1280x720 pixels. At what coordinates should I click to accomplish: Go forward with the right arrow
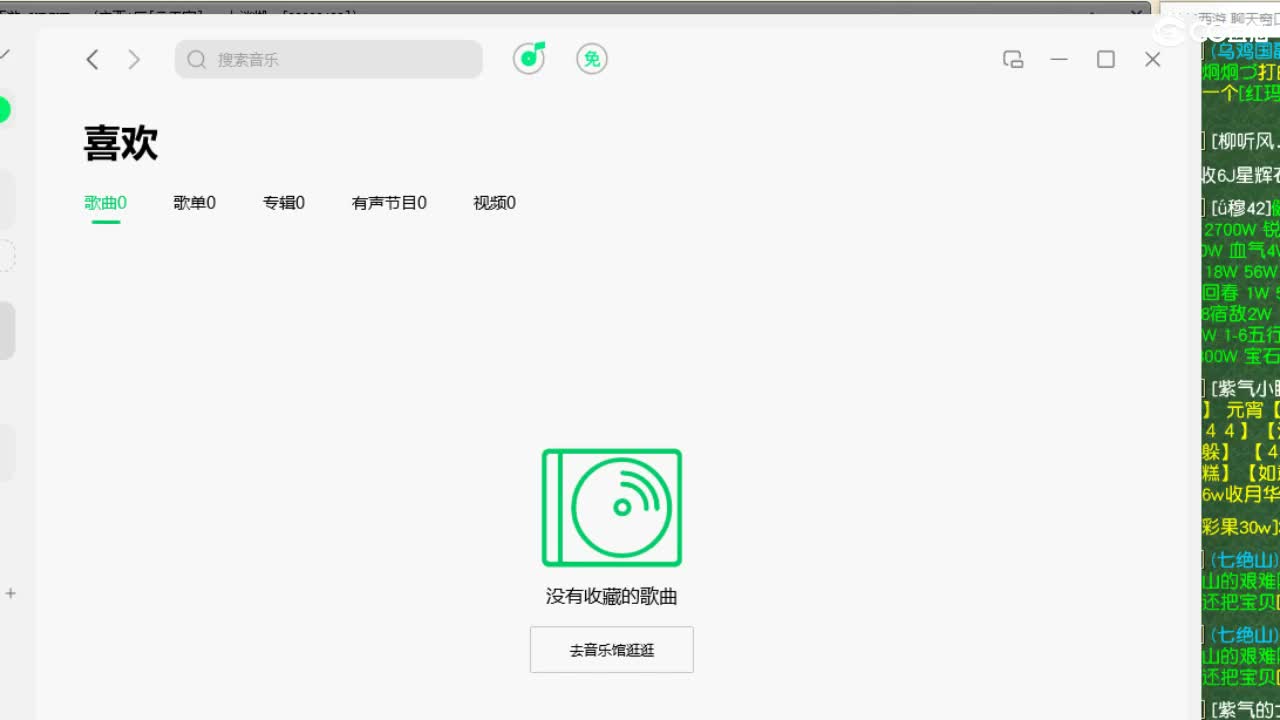pos(134,60)
